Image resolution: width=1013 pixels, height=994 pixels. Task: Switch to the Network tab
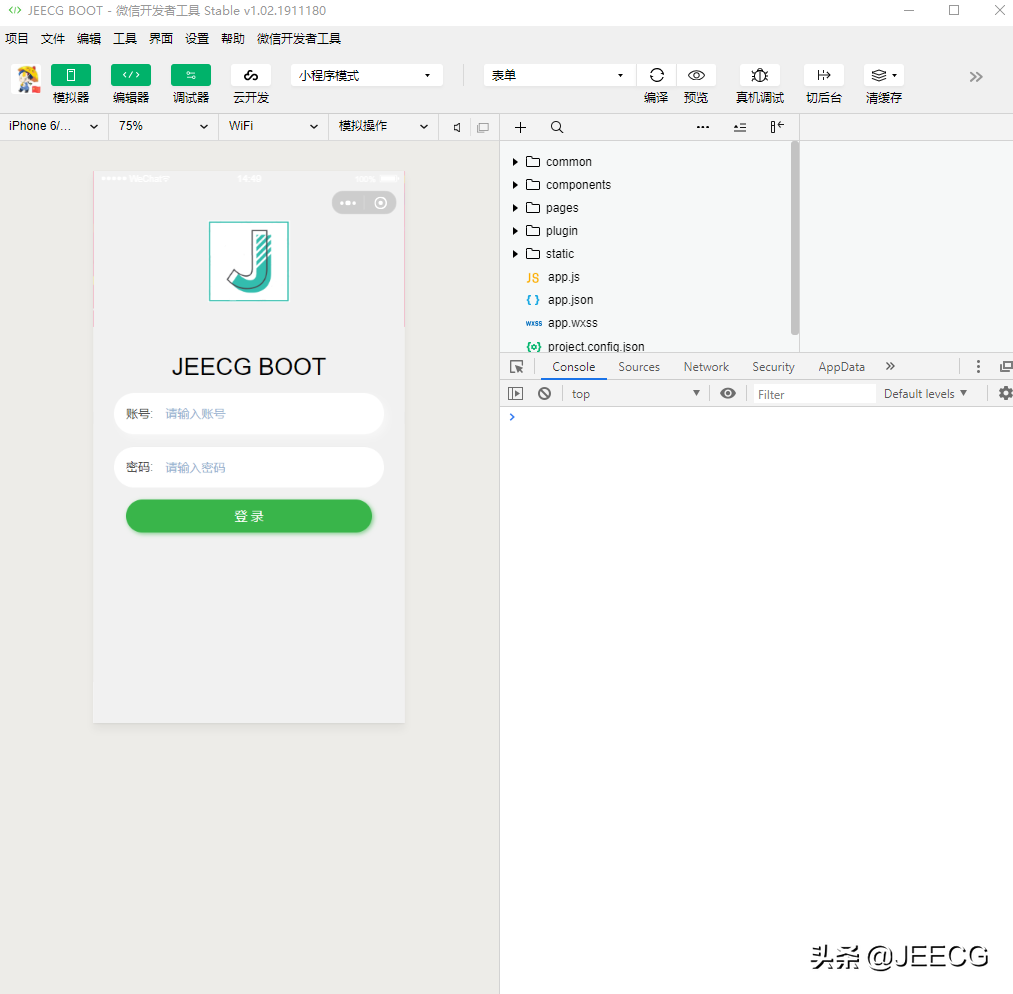[706, 367]
